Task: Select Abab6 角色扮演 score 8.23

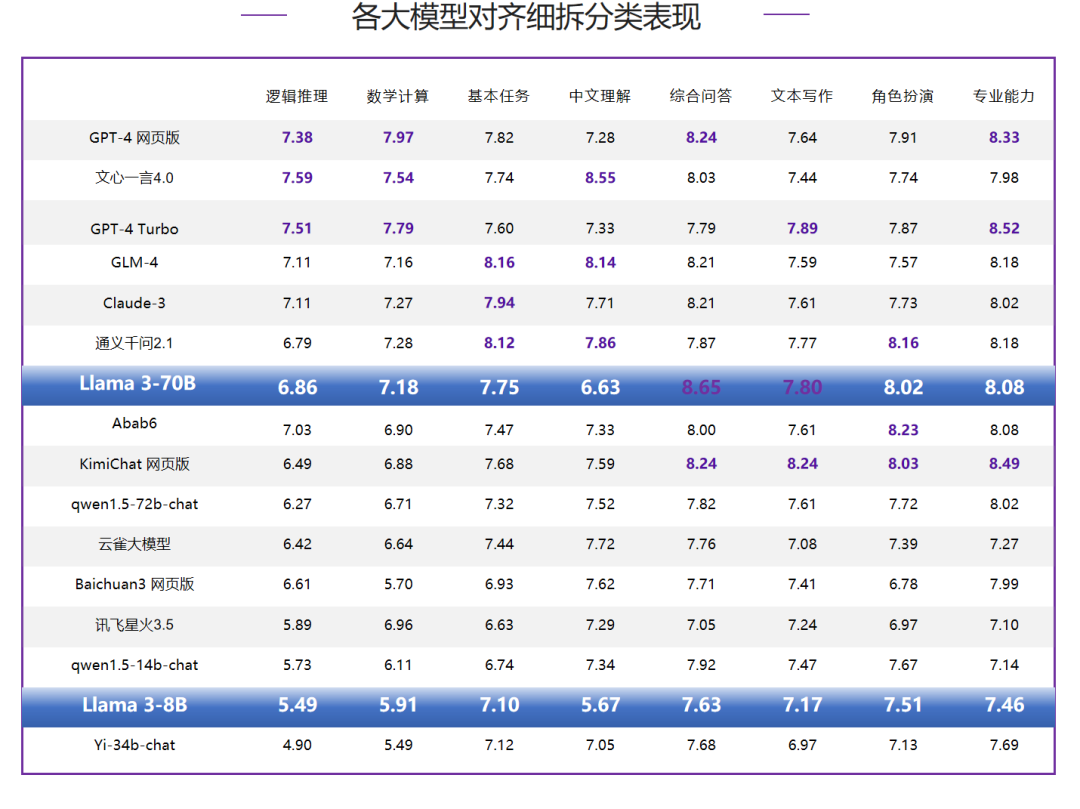Action: 903,430
